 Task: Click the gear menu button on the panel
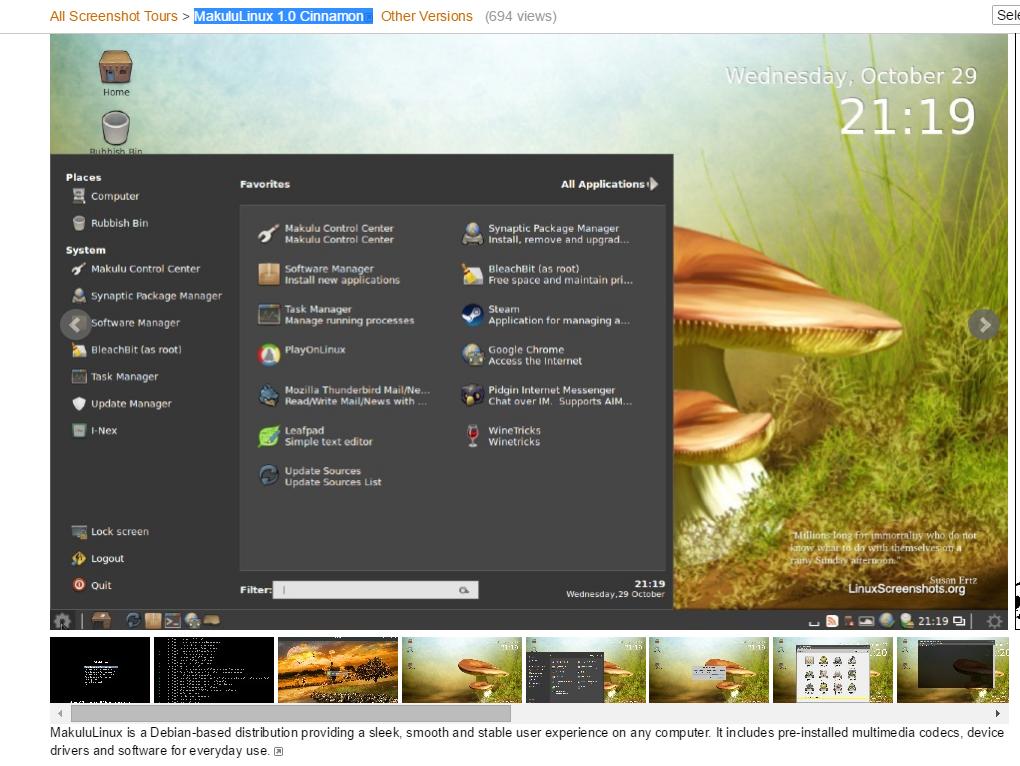pos(62,620)
